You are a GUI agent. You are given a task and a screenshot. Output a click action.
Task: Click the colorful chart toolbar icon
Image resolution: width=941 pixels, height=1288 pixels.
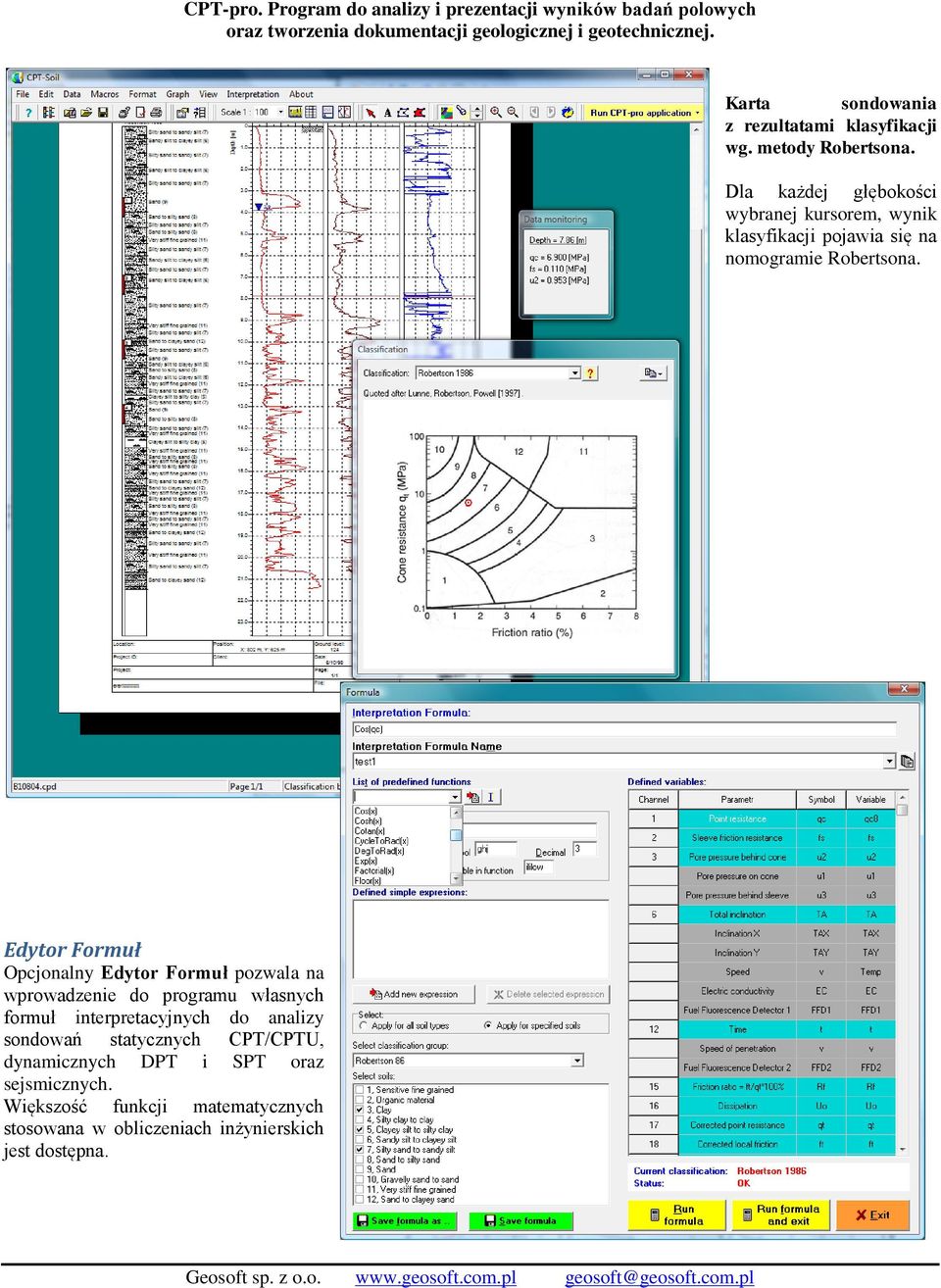(446, 113)
